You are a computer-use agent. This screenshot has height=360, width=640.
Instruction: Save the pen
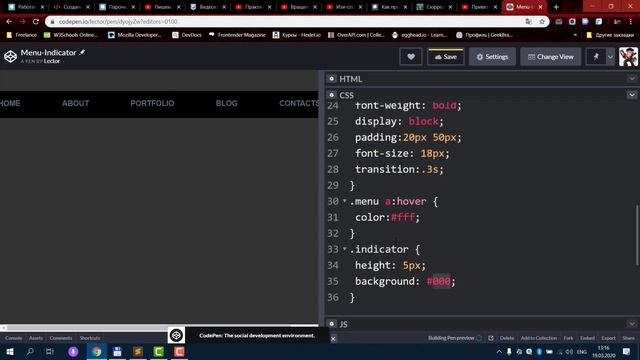[x=445, y=57]
